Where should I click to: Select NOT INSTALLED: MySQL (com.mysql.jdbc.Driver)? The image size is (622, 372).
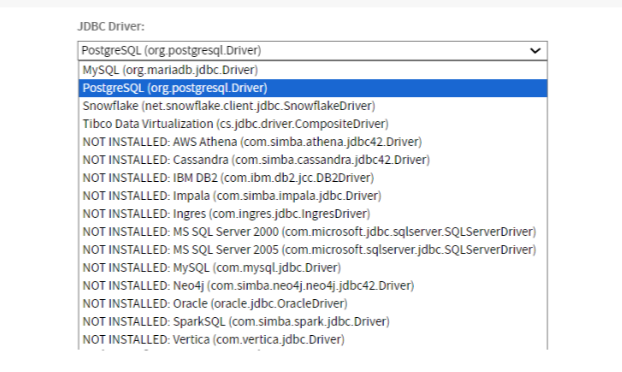313,268
